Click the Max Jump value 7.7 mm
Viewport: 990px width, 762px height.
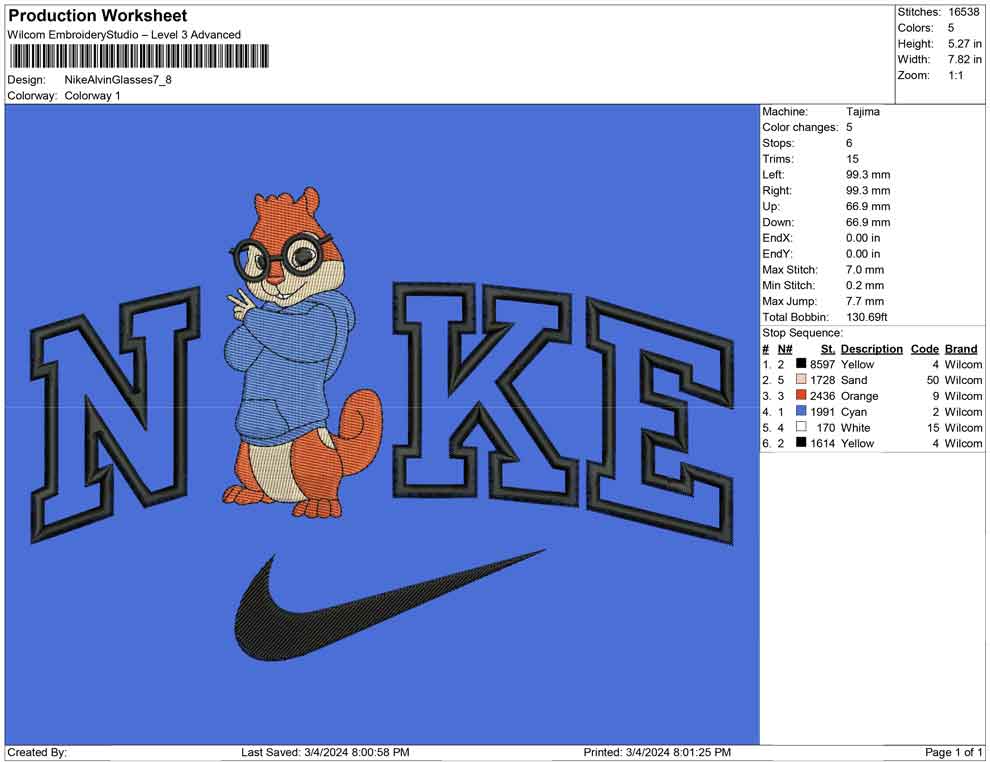[x=865, y=301]
